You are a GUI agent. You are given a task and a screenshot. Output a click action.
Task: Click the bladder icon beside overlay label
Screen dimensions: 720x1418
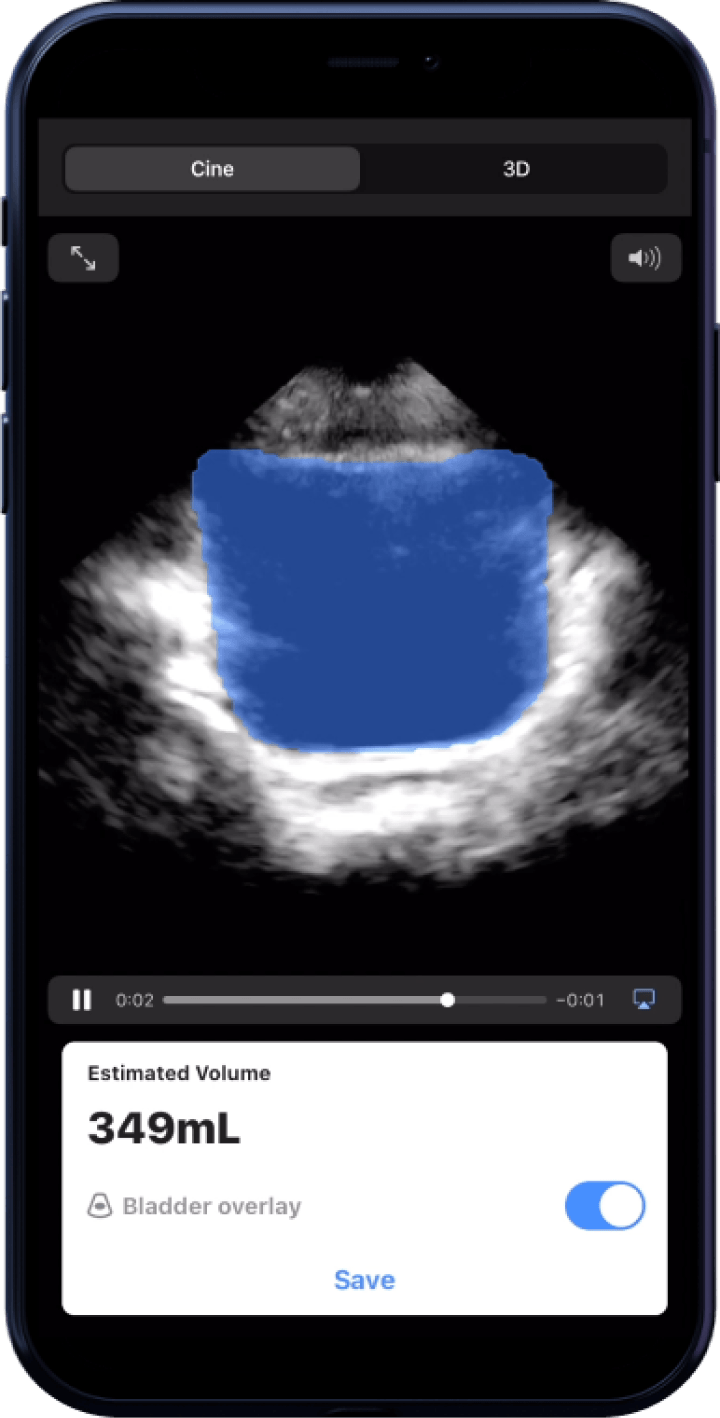pyautogui.click(x=100, y=1207)
